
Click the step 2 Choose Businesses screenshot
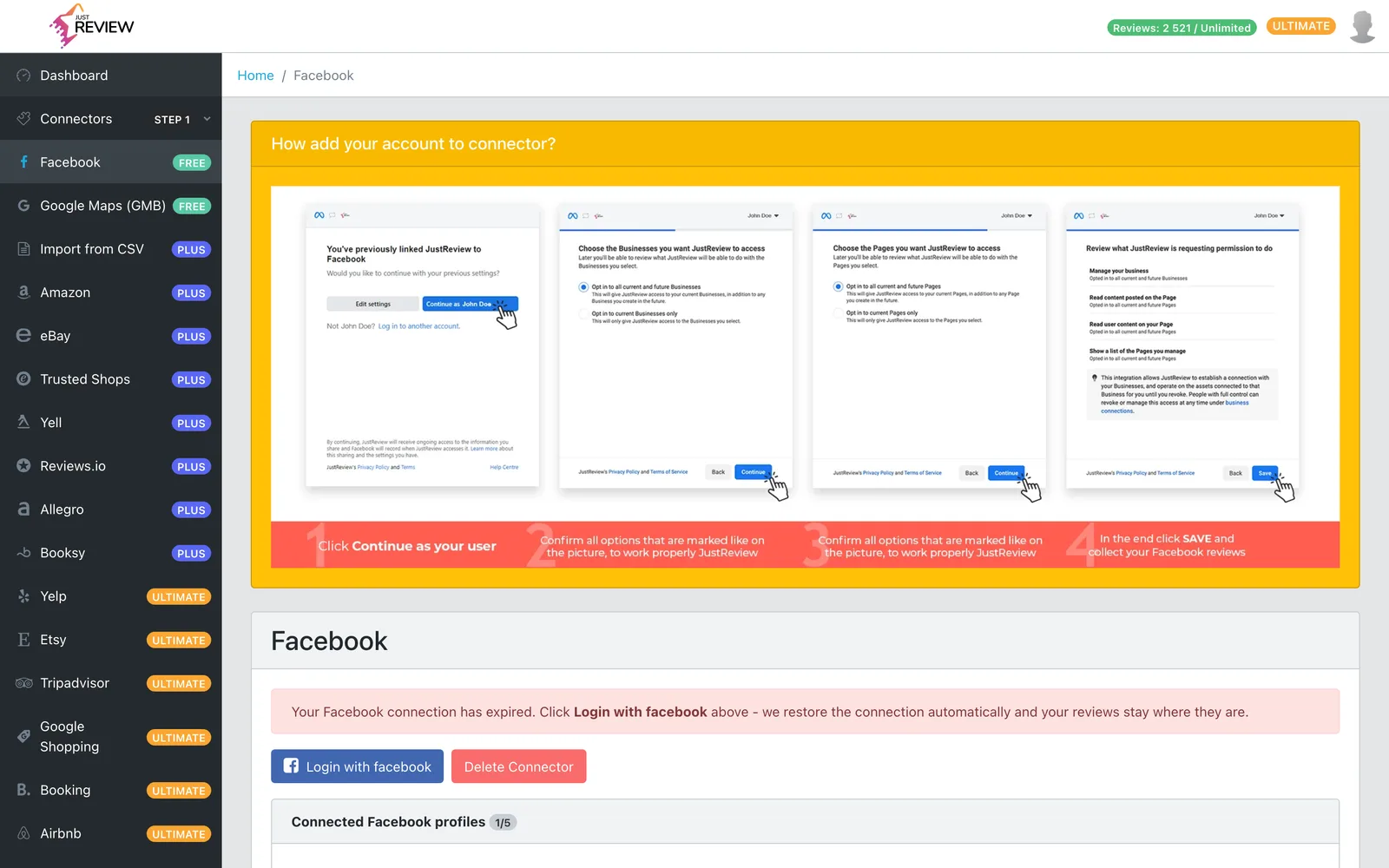click(675, 347)
